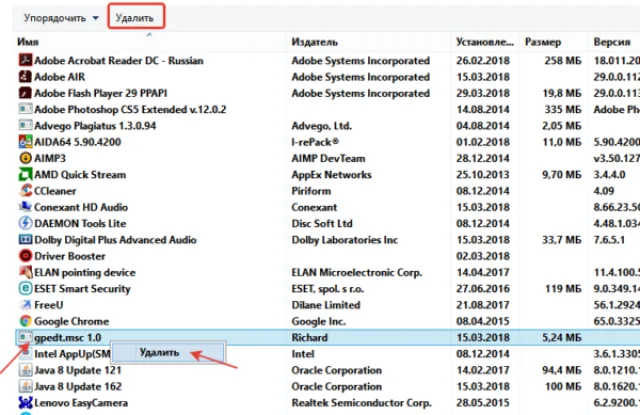
Task: Click the 258 МБ size value
Action: tap(562, 60)
